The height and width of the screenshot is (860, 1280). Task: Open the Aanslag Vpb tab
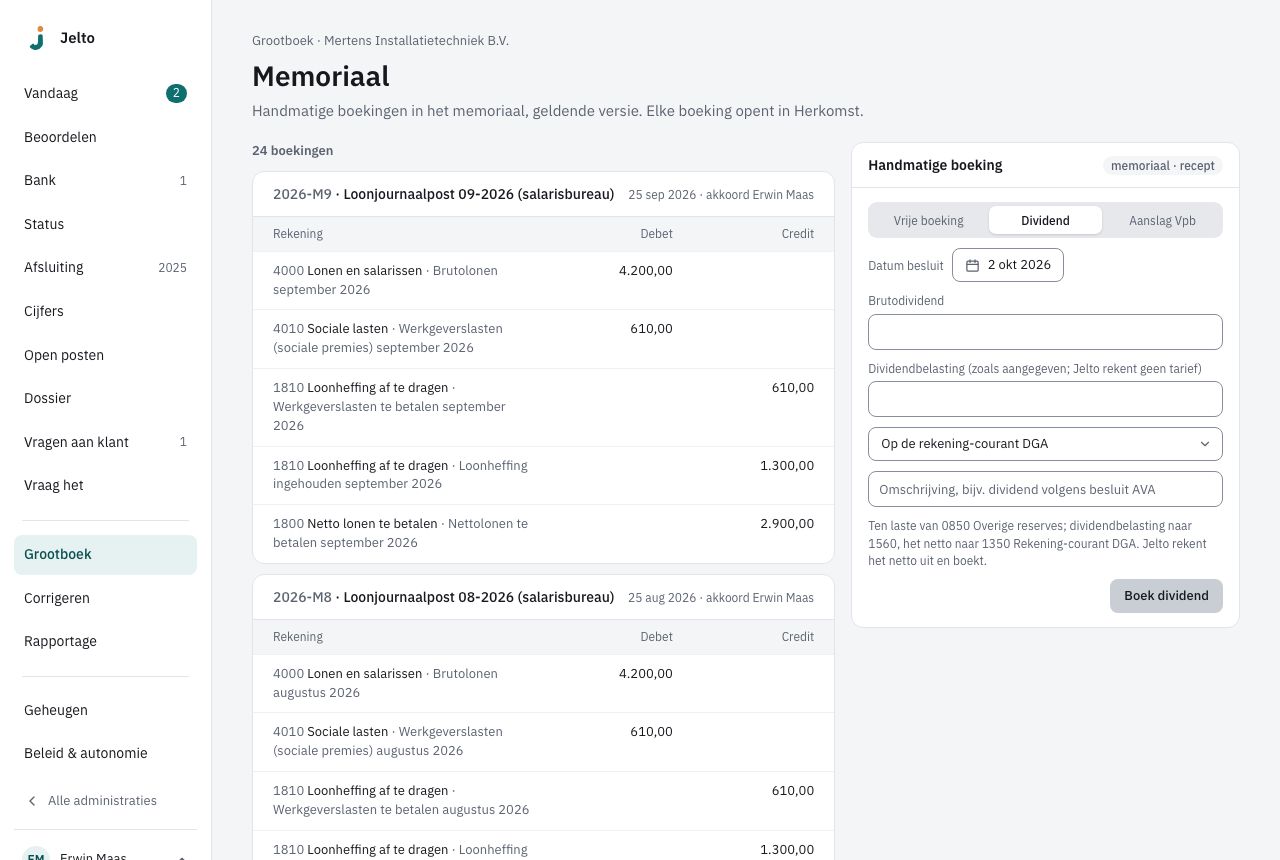tap(1162, 221)
